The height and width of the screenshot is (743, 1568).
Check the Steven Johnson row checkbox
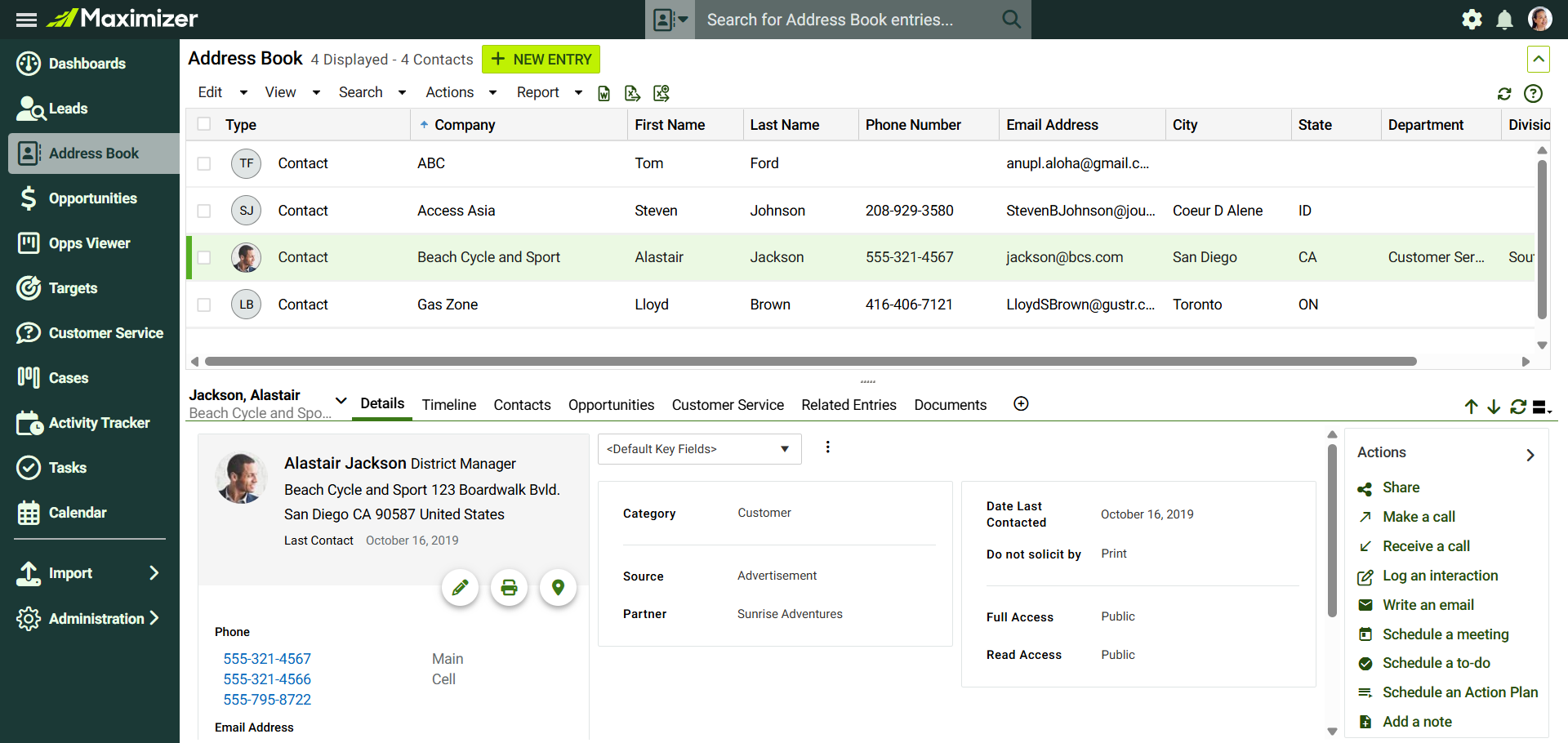(x=204, y=211)
